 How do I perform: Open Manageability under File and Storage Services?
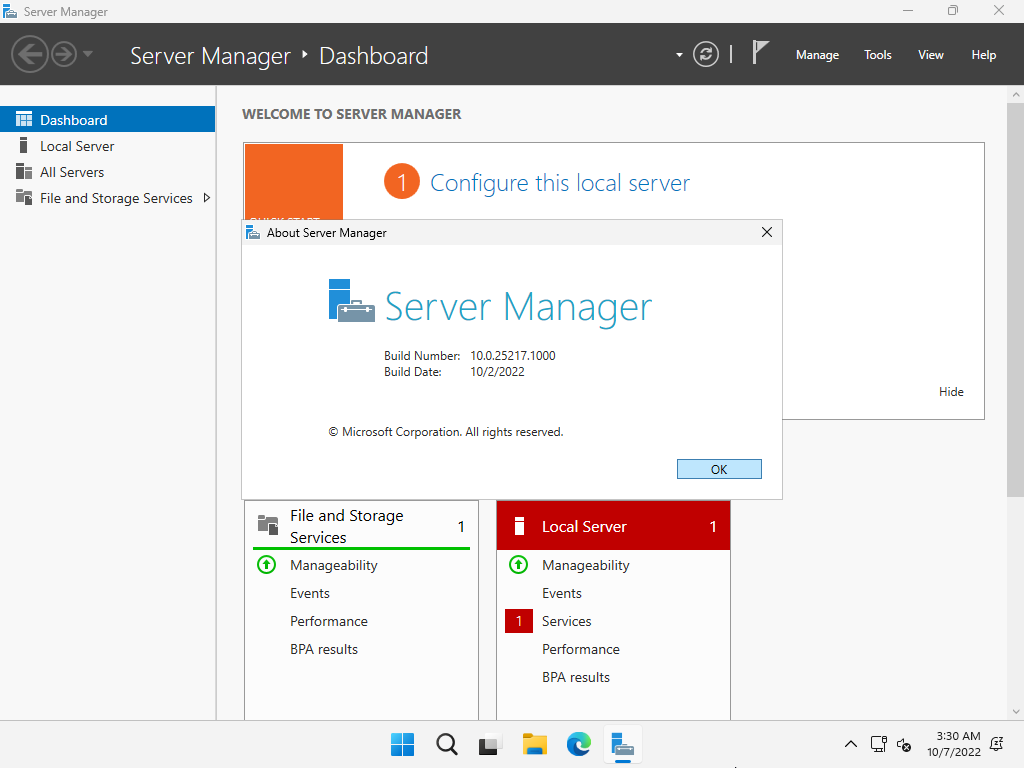coord(334,566)
